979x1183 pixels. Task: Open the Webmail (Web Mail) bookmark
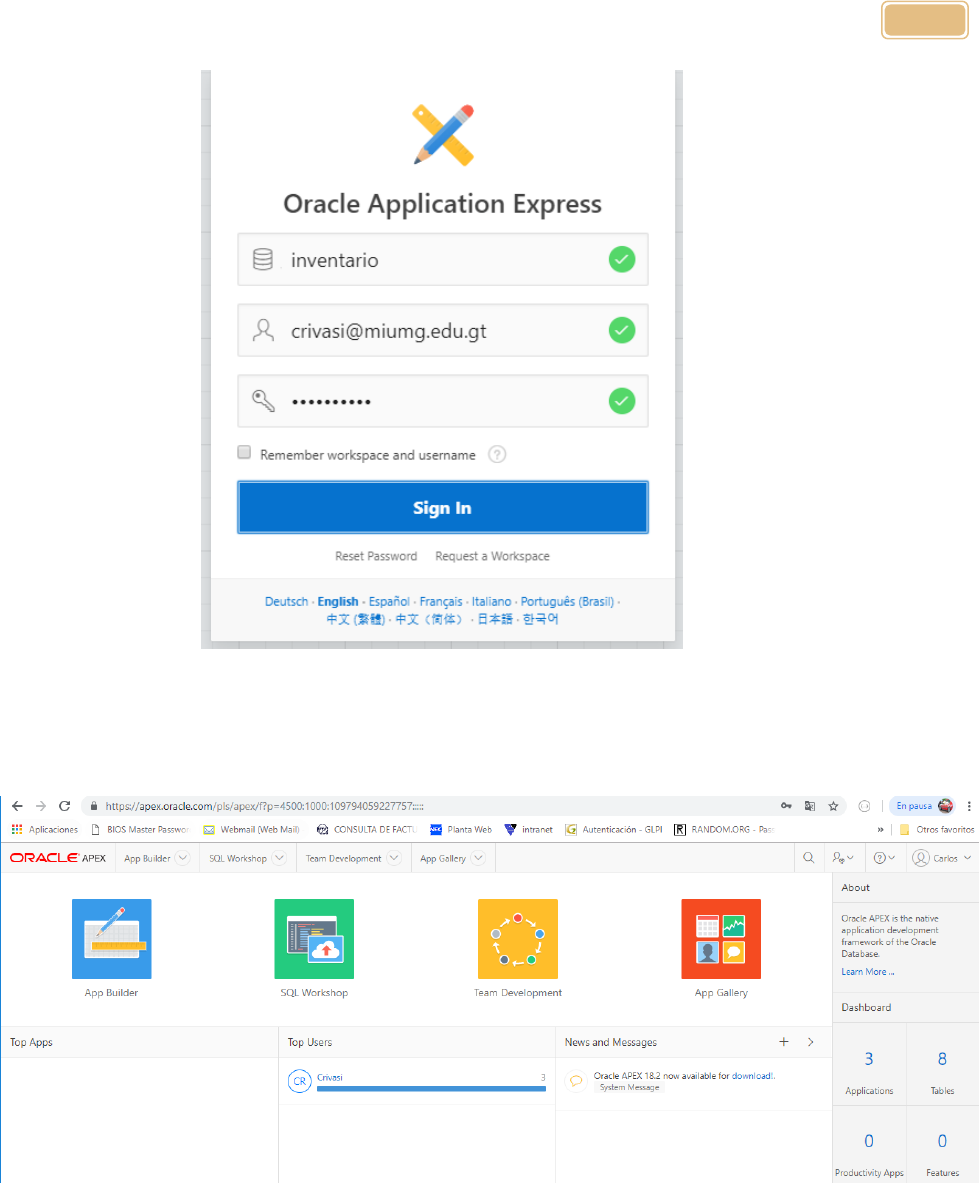pos(251,829)
